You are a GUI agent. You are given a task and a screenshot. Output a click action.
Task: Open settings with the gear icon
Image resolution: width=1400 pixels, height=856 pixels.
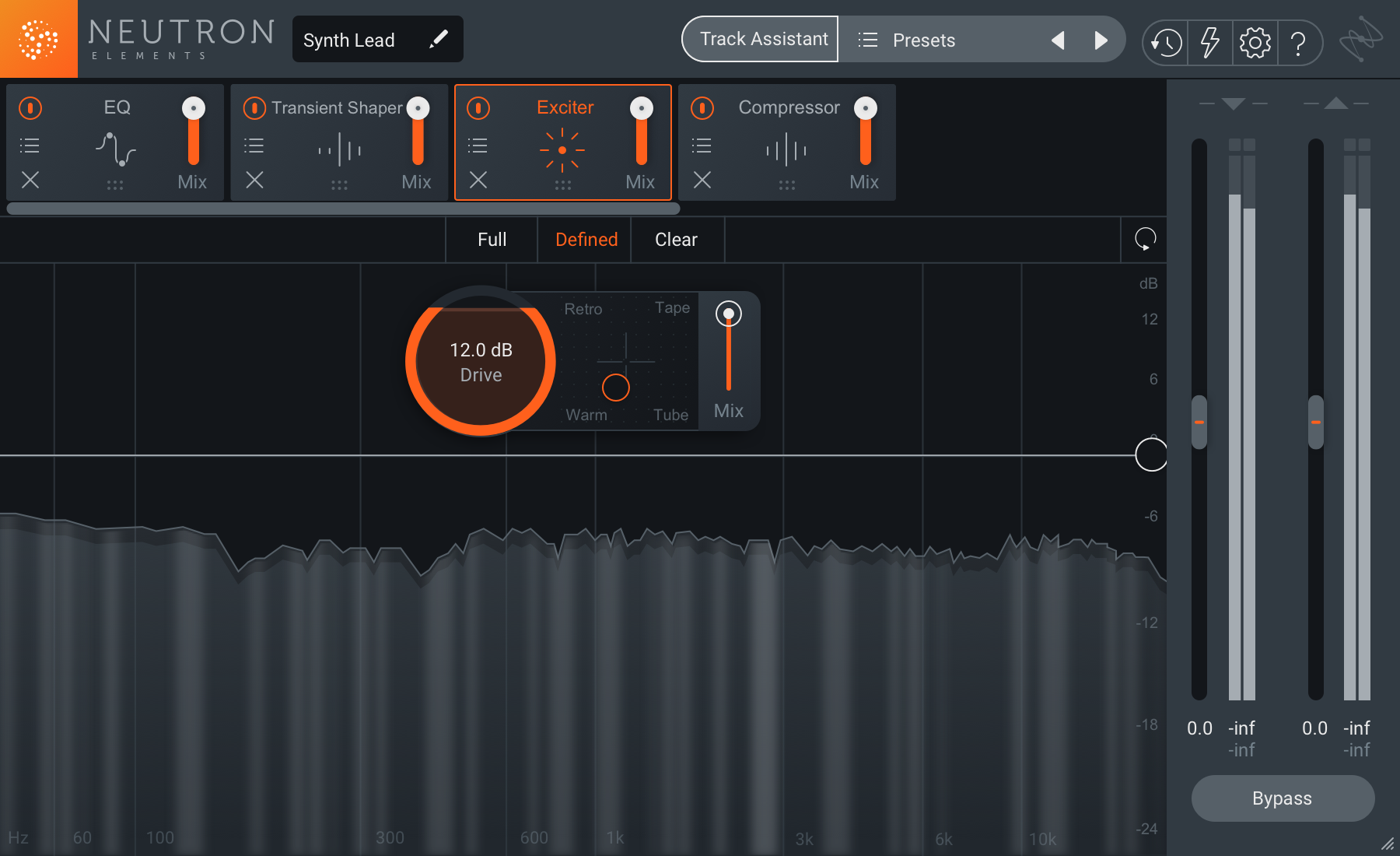[x=1255, y=42]
